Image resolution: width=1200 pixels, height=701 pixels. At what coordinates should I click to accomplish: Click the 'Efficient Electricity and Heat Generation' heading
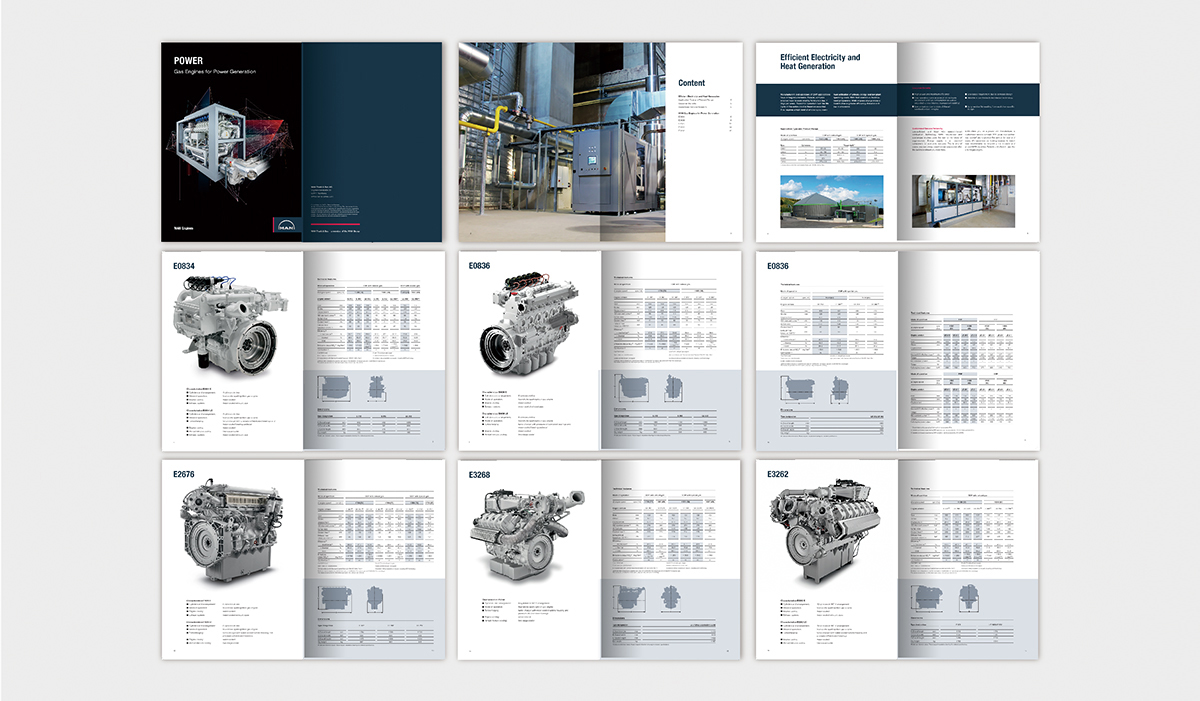[820, 62]
